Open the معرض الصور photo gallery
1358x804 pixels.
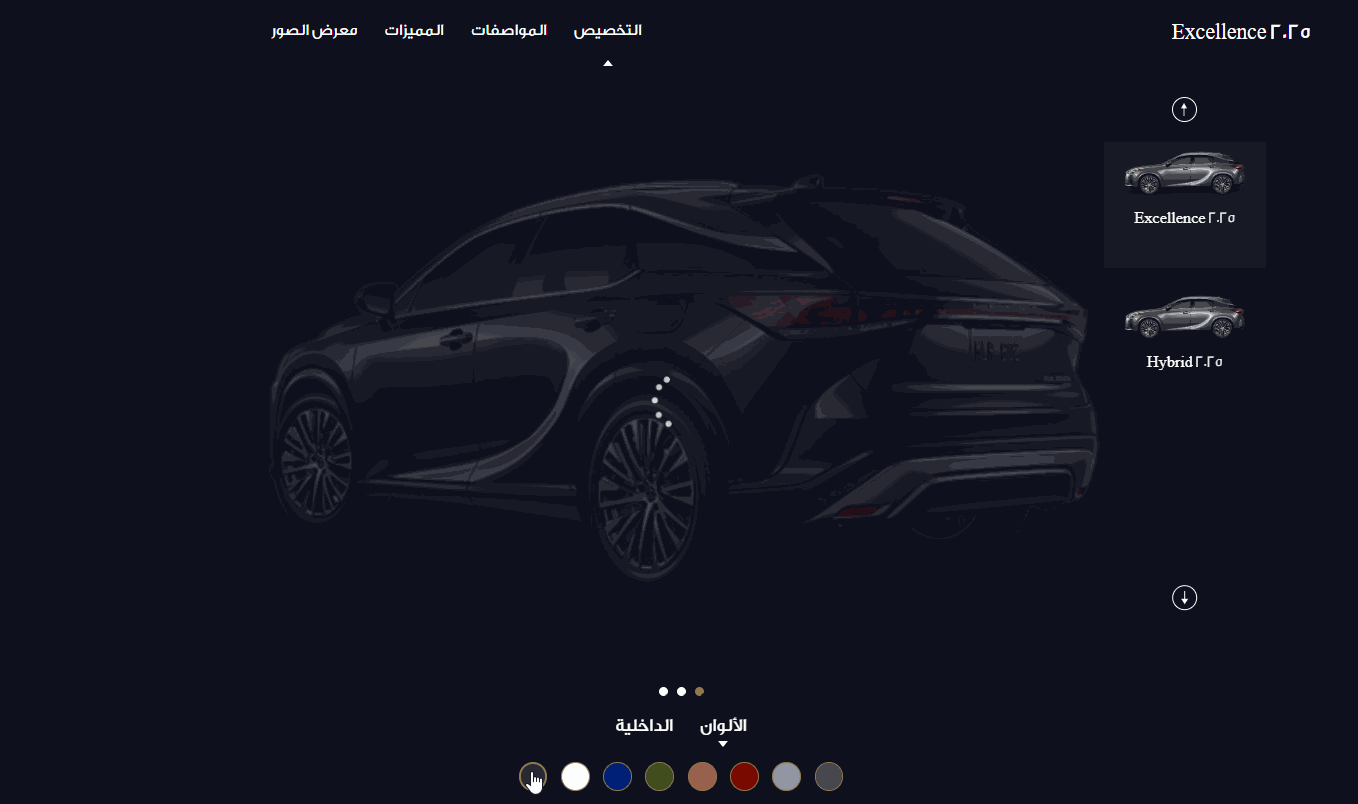[313, 30]
